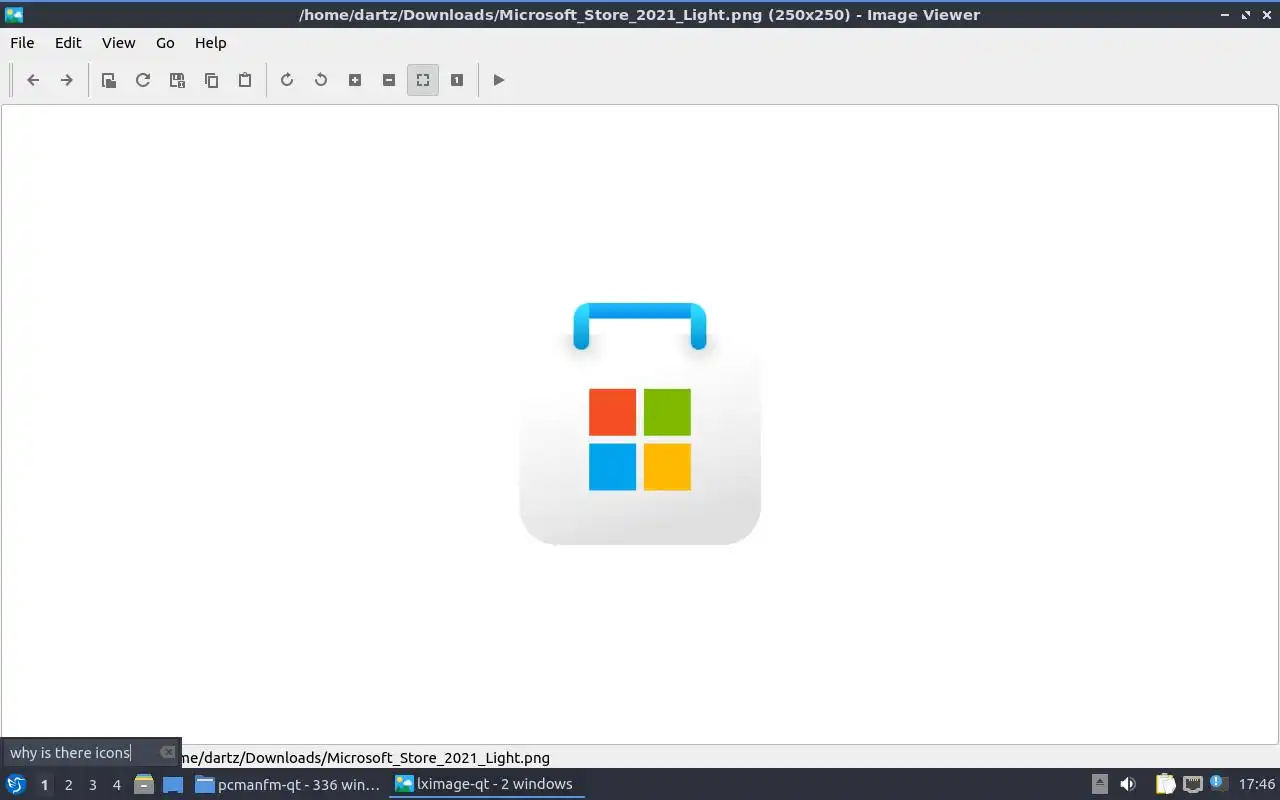
Task: Click the Open File toolbar icon
Action: tap(109, 80)
